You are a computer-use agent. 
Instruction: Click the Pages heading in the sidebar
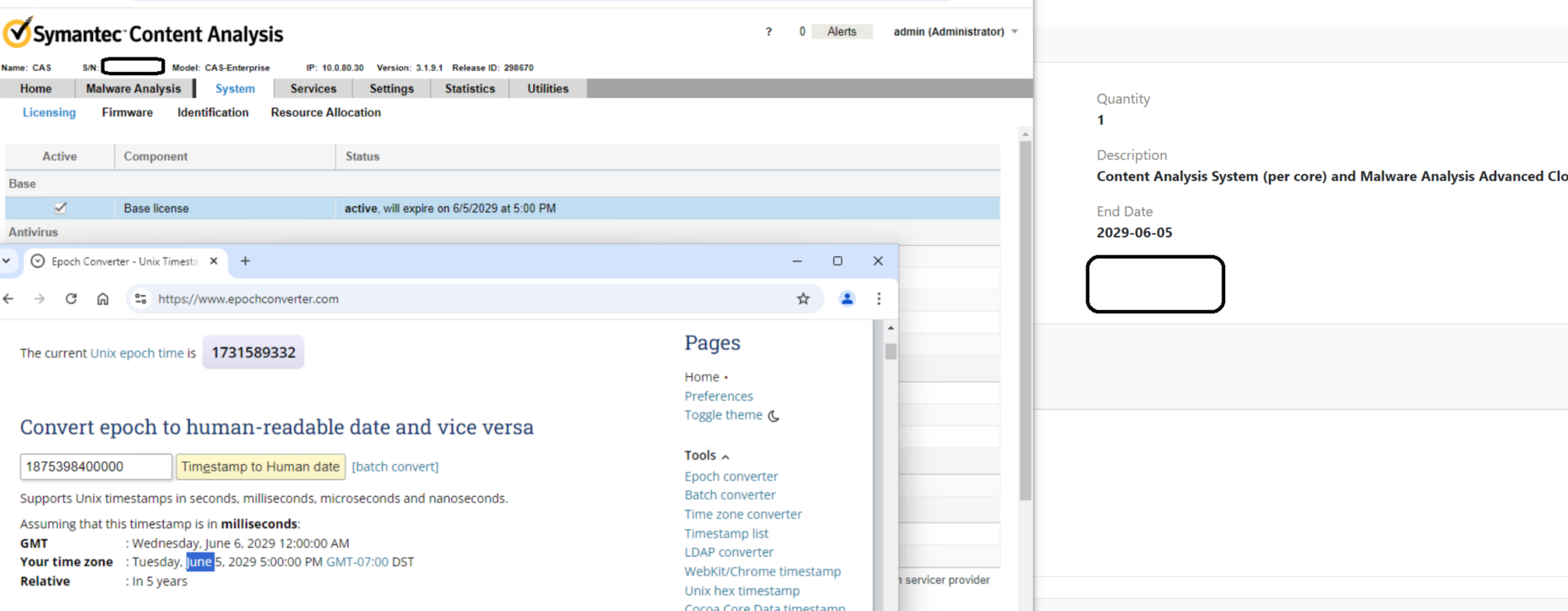point(712,343)
